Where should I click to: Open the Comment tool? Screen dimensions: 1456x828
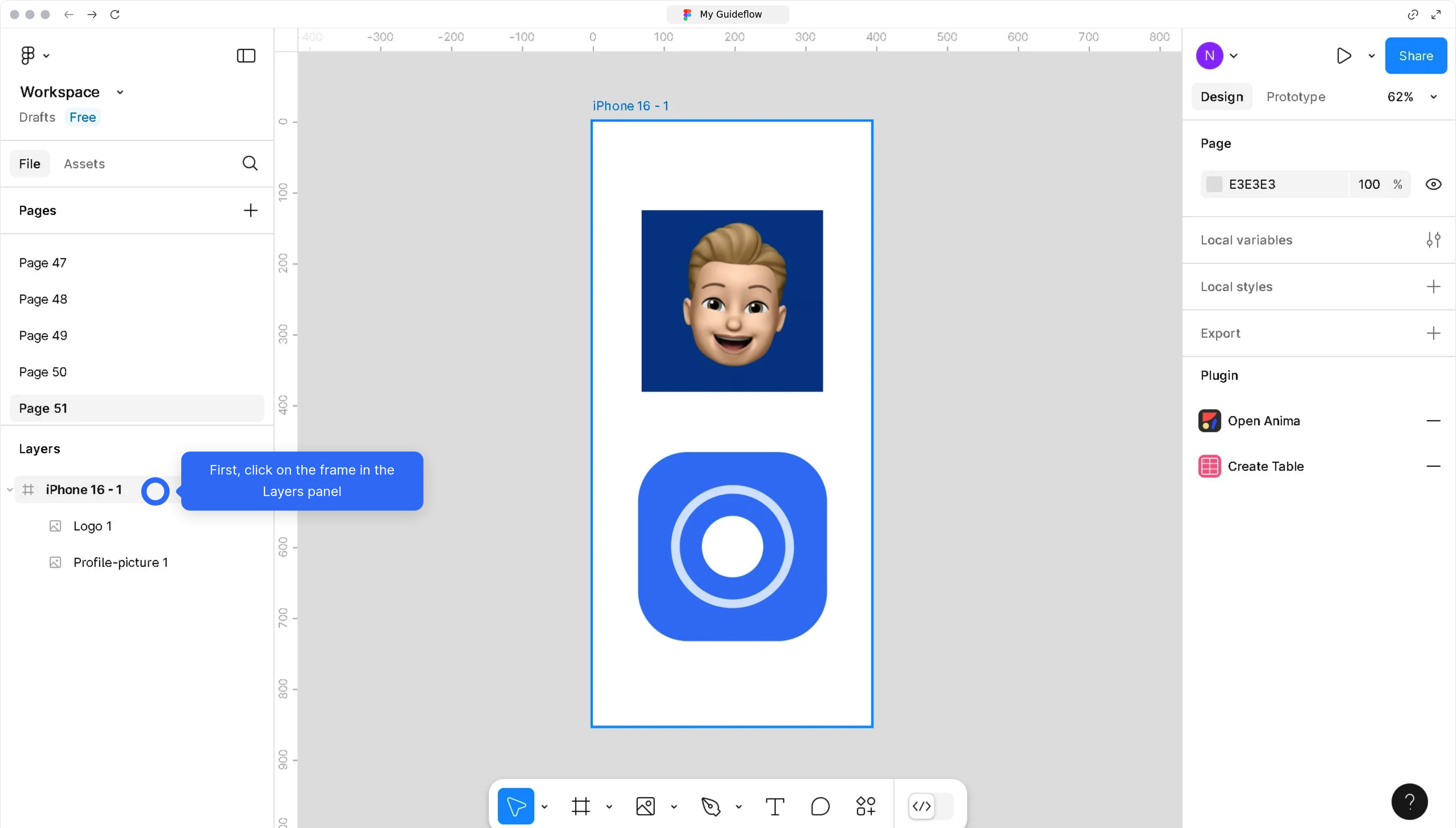point(820,806)
